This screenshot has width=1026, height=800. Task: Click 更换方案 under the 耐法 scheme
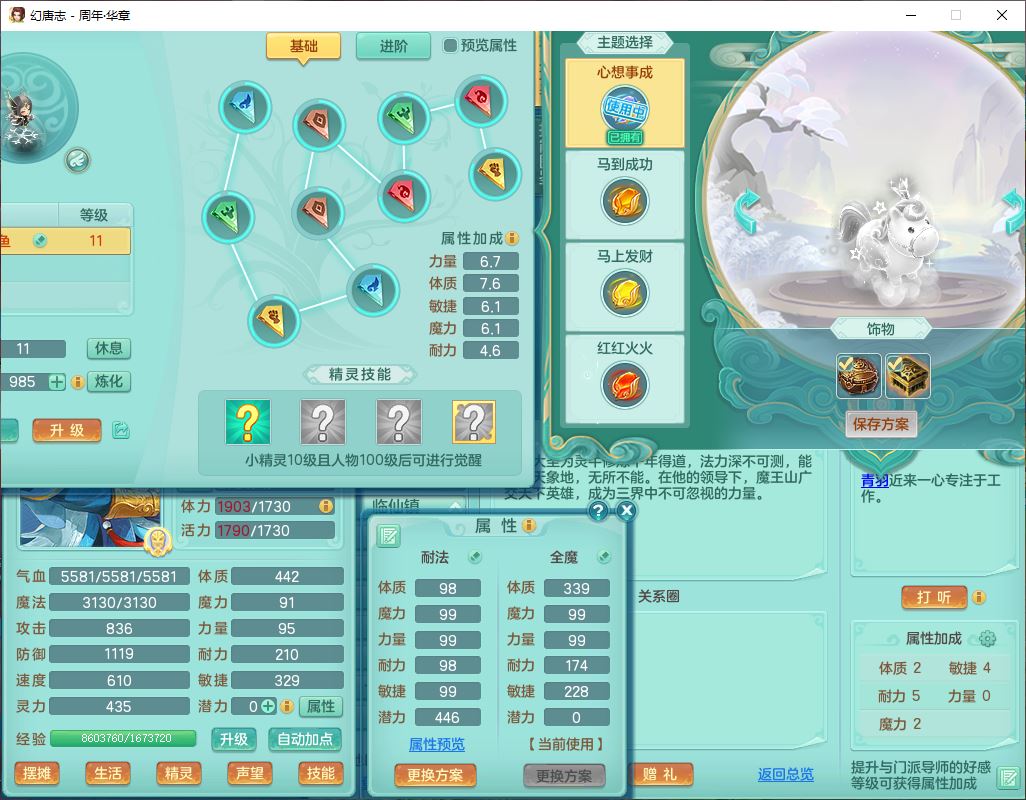coord(434,776)
